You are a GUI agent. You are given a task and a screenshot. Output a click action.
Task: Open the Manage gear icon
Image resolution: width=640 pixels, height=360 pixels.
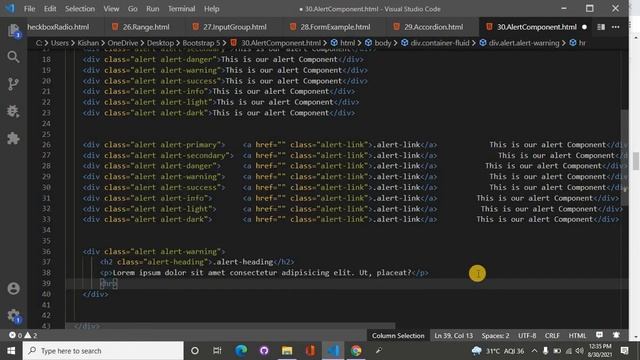click(x=13, y=316)
